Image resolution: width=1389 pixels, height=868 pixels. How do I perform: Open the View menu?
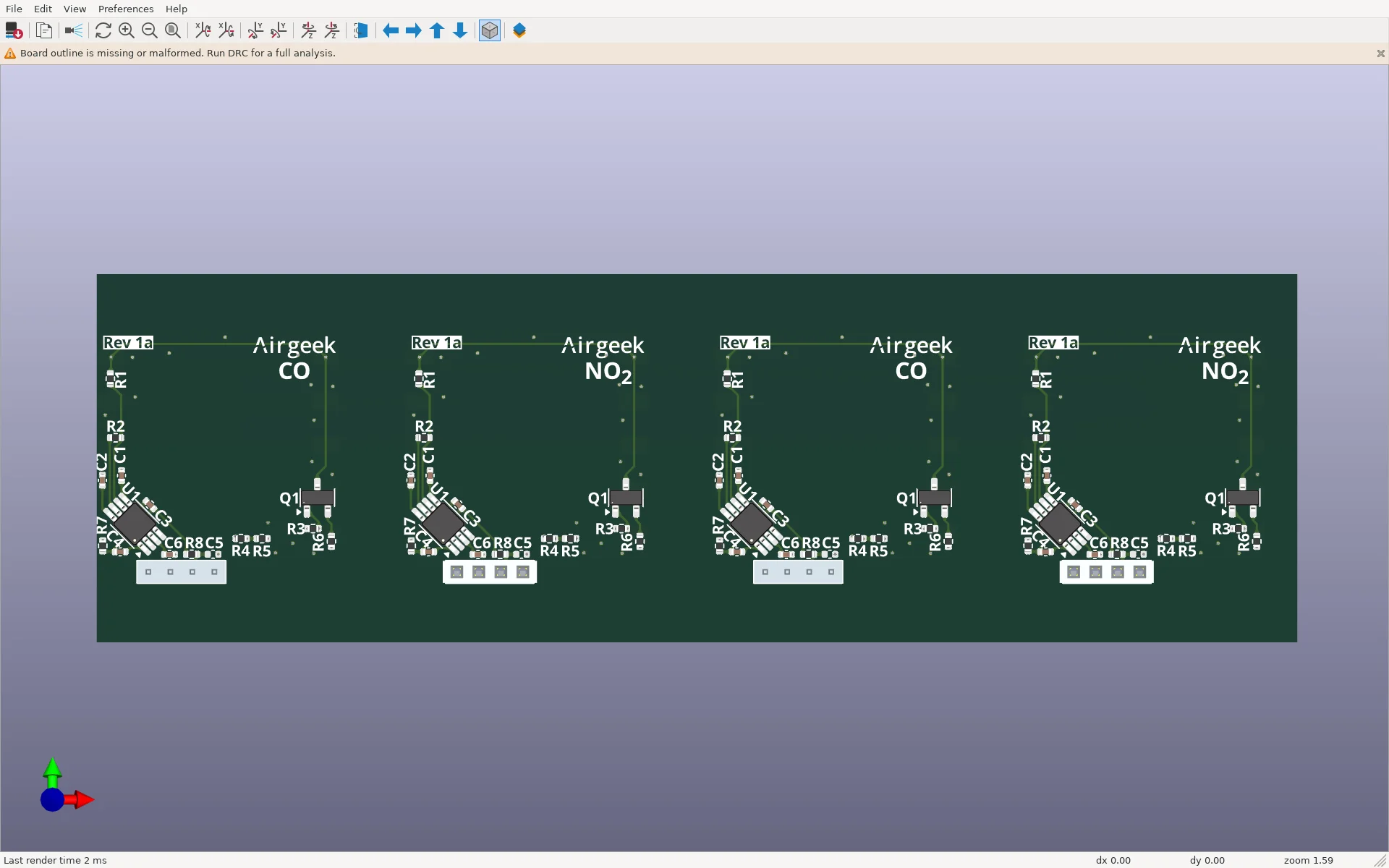pyautogui.click(x=75, y=9)
